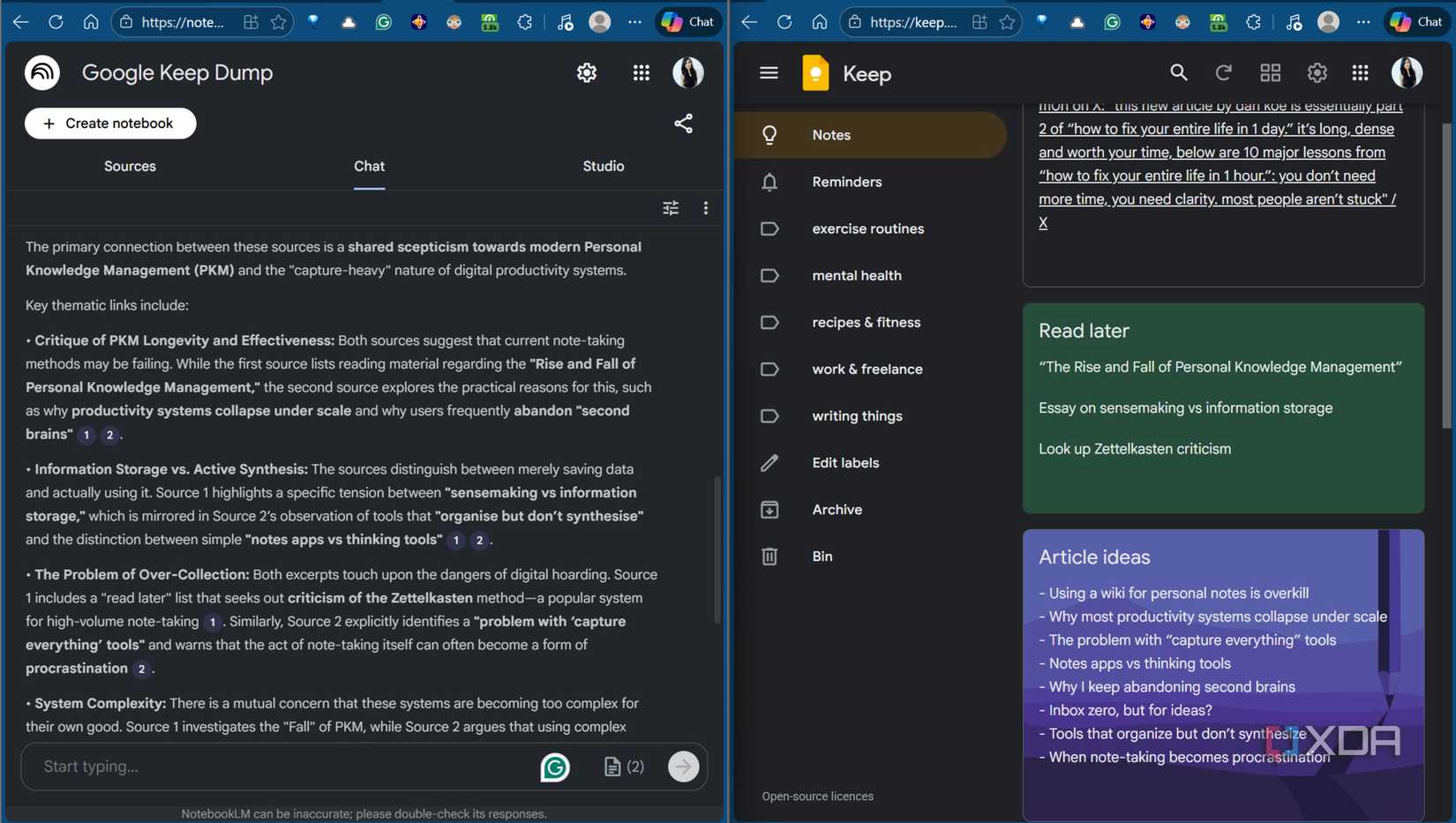Open Archive in Keep sidebar
The height and width of the screenshot is (823, 1456).
pos(870,509)
